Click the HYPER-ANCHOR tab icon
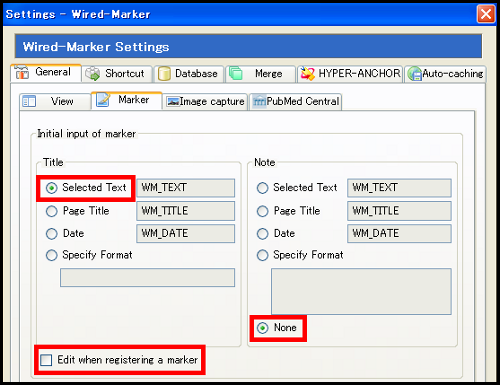The width and height of the screenshot is (500, 385). click(307, 74)
